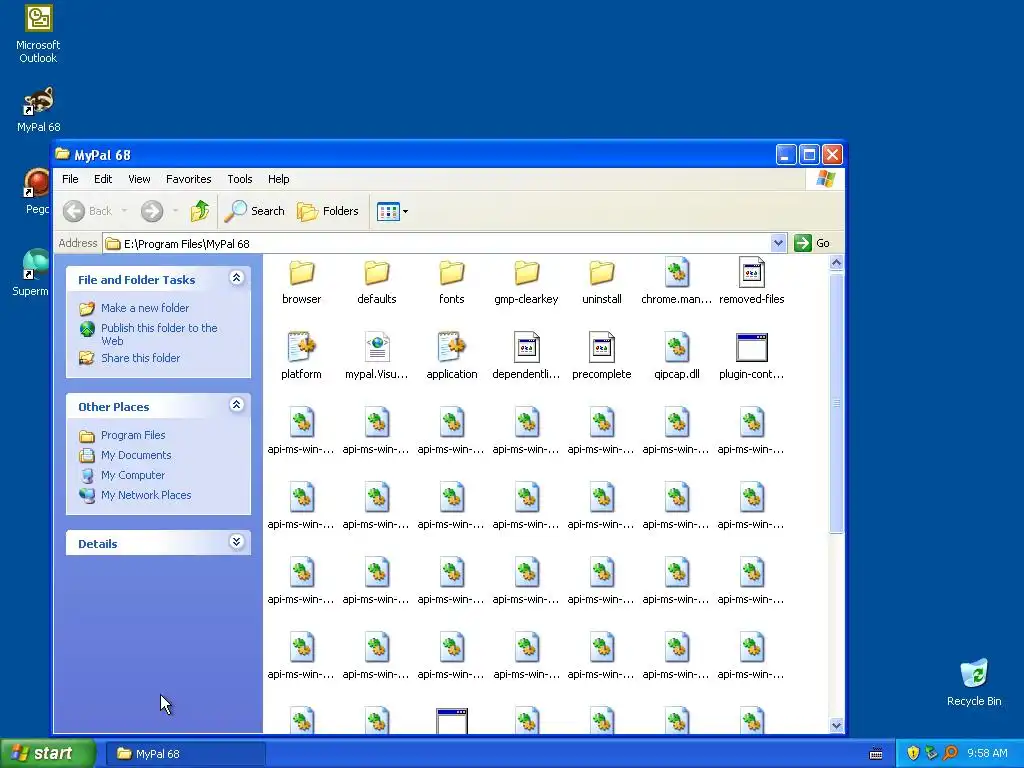Open Forward history dropdown arrow
Image resolution: width=1024 pixels, height=768 pixels.
pos(175,211)
